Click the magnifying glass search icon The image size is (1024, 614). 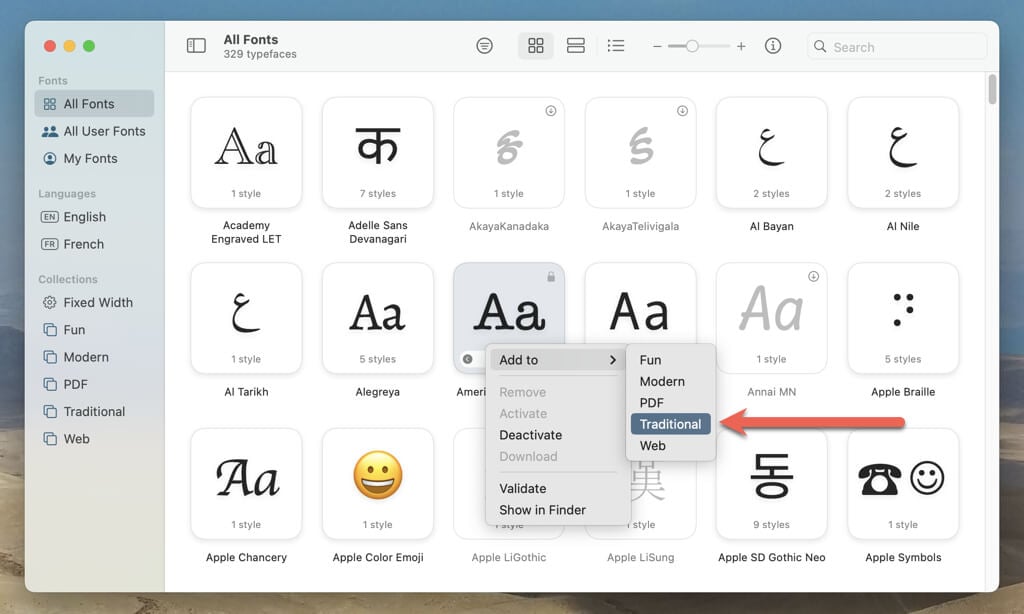(x=820, y=46)
